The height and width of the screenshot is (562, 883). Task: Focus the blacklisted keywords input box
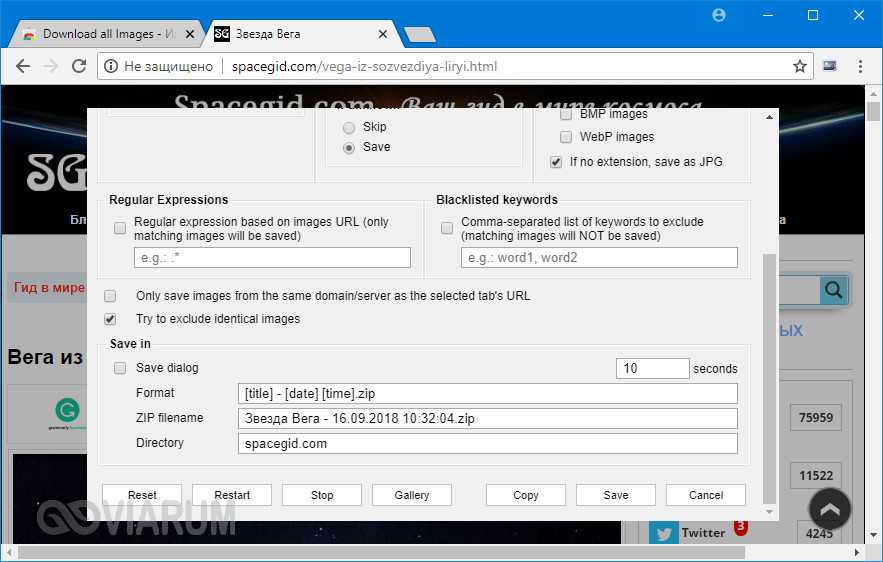click(598, 258)
